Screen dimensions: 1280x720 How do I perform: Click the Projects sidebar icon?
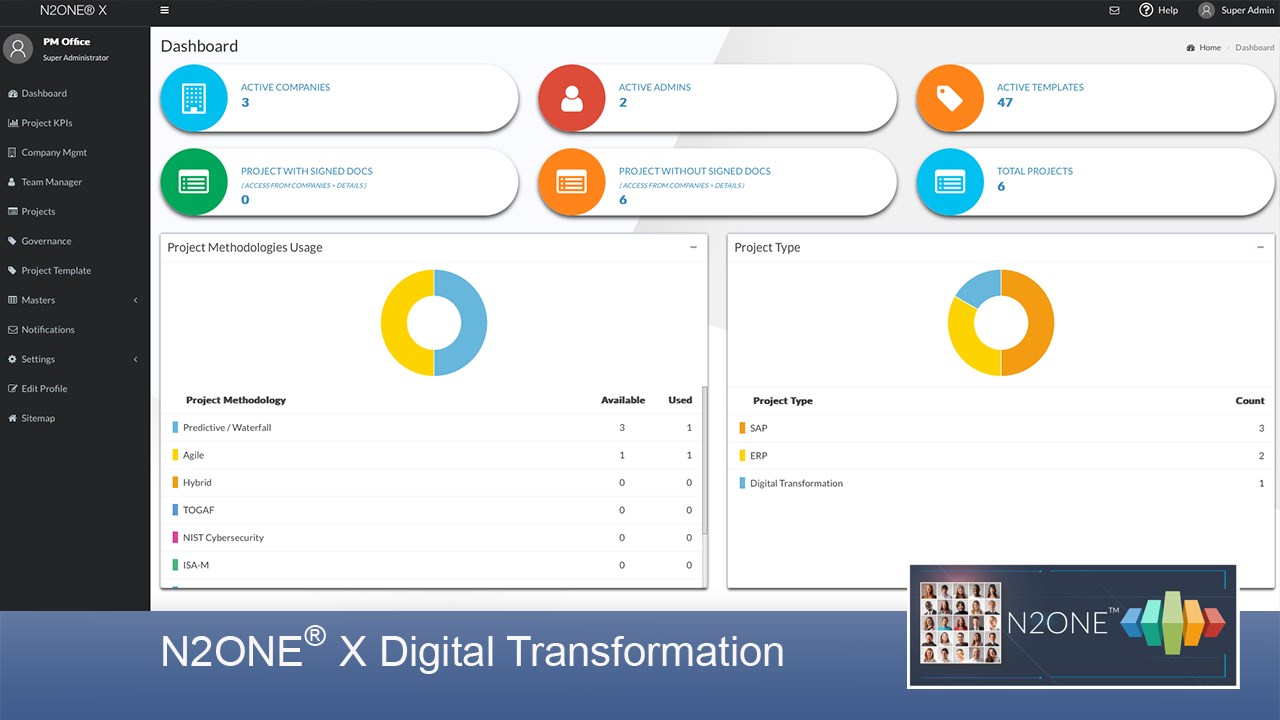coord(13,212)
